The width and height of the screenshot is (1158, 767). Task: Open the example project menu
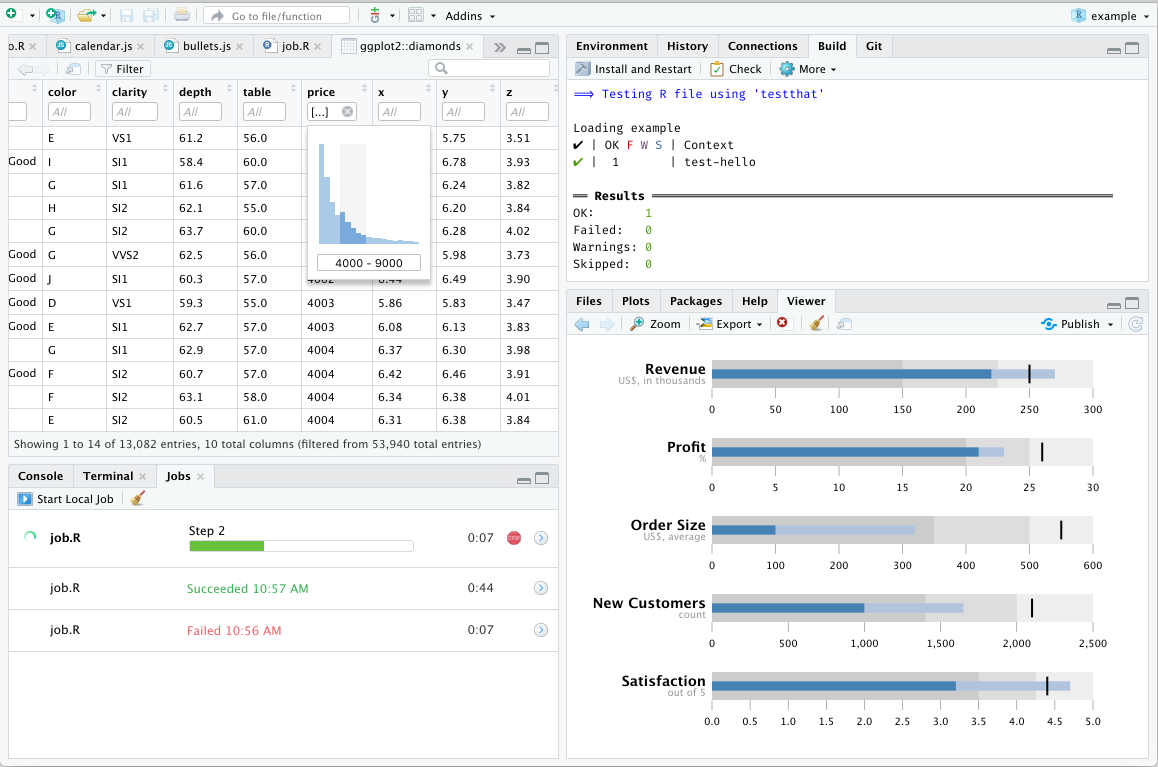coord(1110,16)
